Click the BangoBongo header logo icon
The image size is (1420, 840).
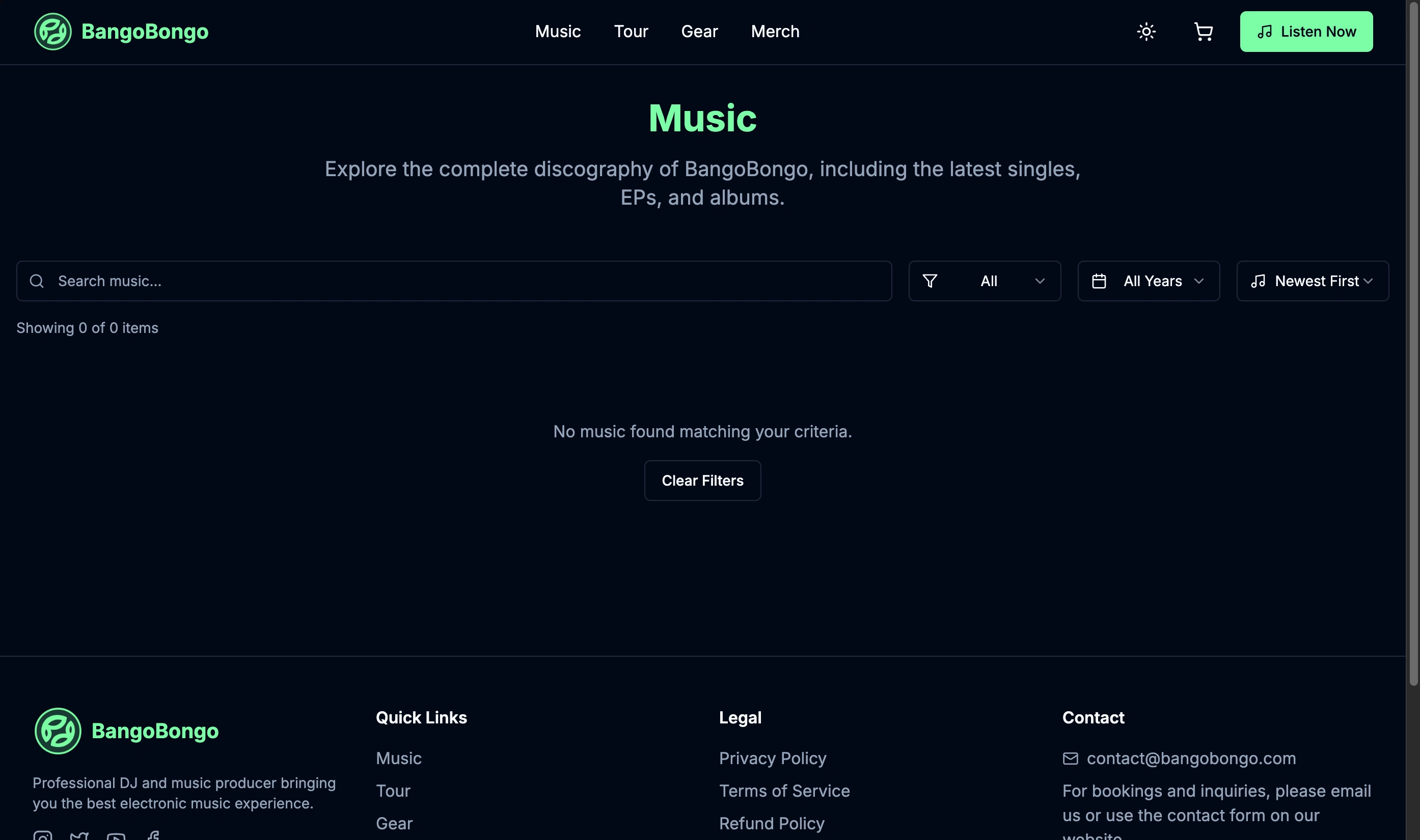click(52, 32)
